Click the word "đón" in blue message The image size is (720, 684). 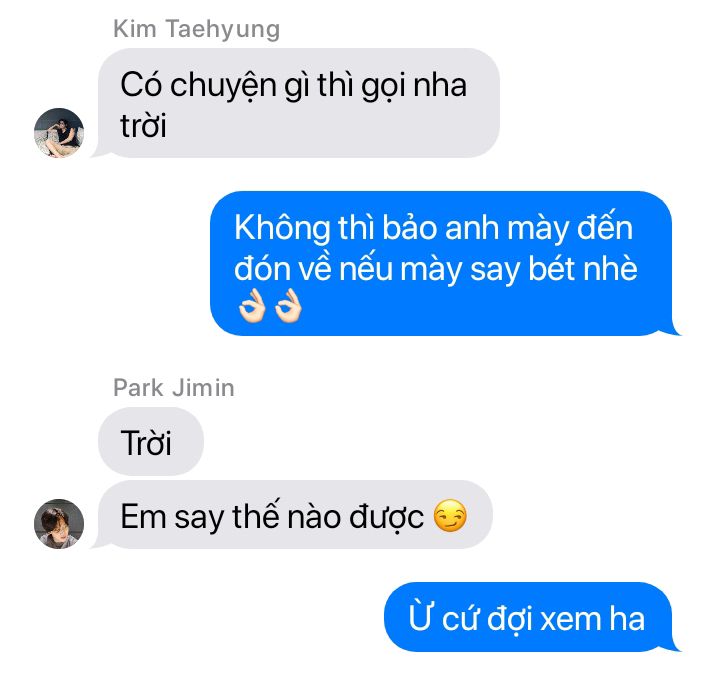click(x=262, y=268)
